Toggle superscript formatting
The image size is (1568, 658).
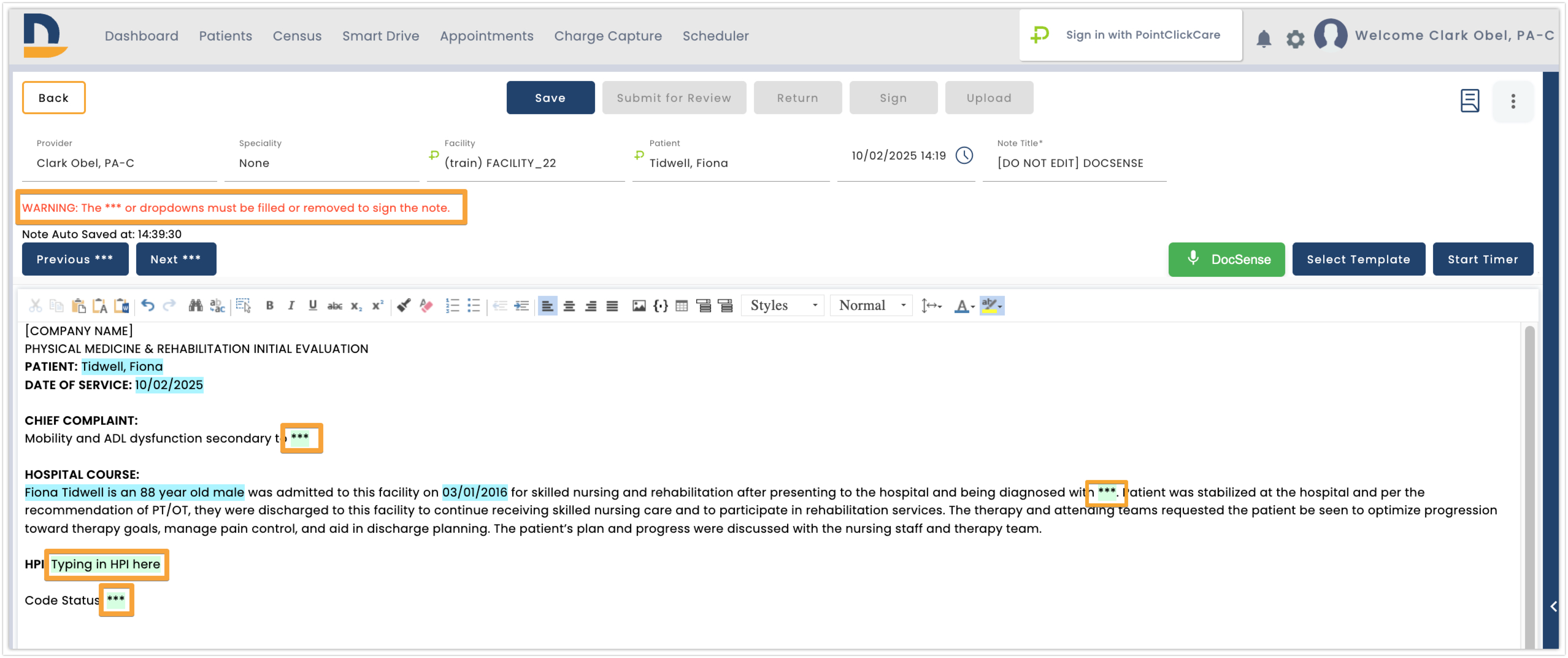coord(378,306)
